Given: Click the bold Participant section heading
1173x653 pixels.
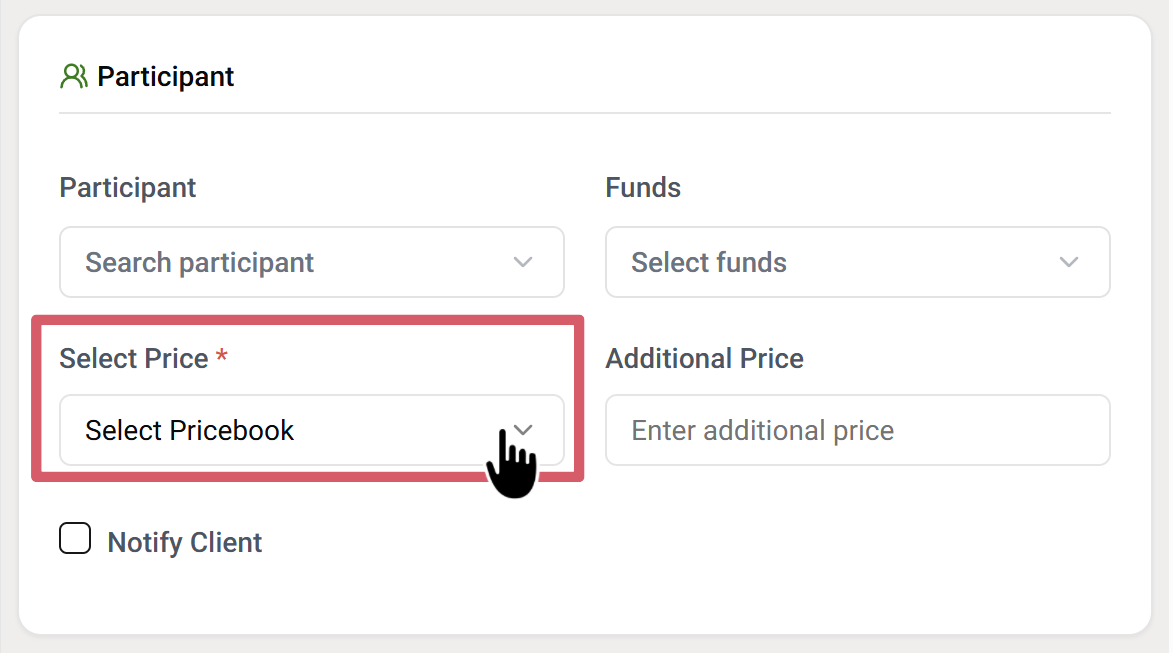Looking at the screenshot, I should click(165, 77).
